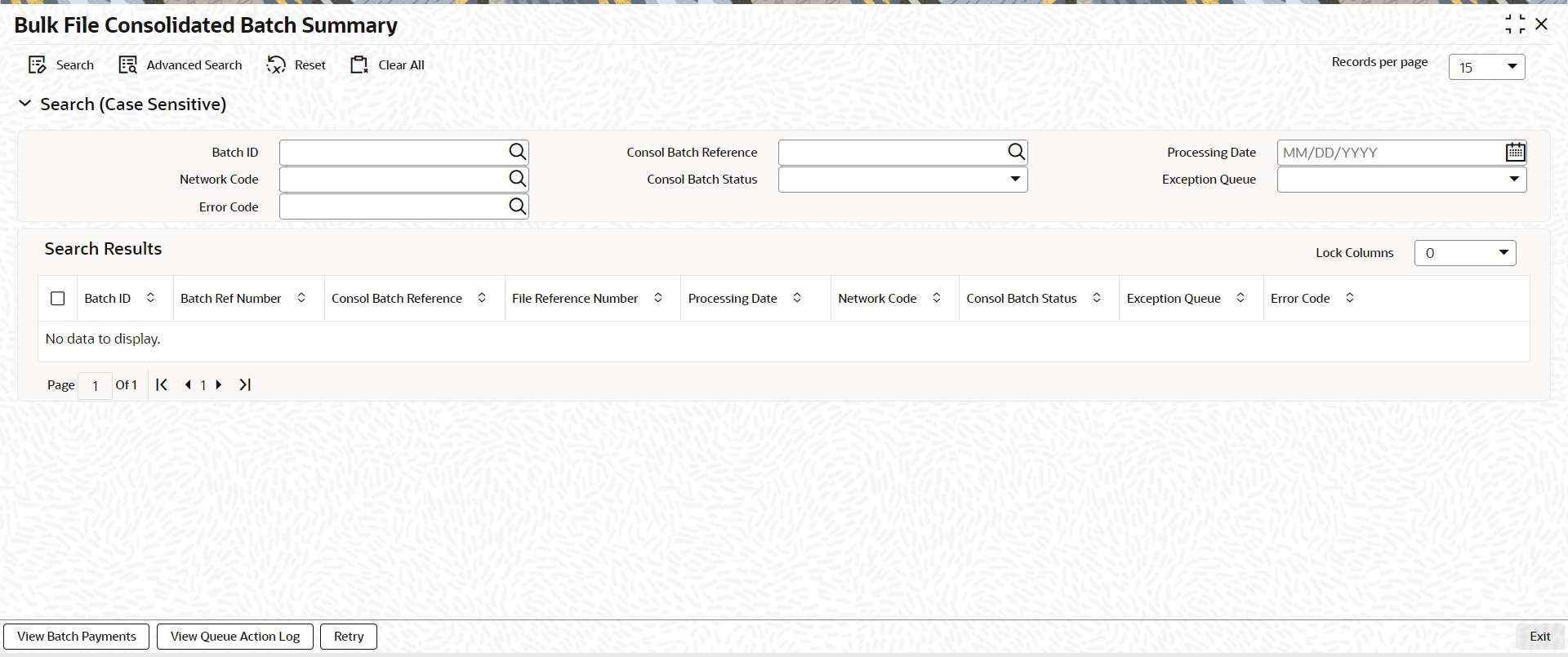This screenshot has height=657, width=1568.
Task: Open Batch ID lookup magnifier
Action: (x=518, y=152)
